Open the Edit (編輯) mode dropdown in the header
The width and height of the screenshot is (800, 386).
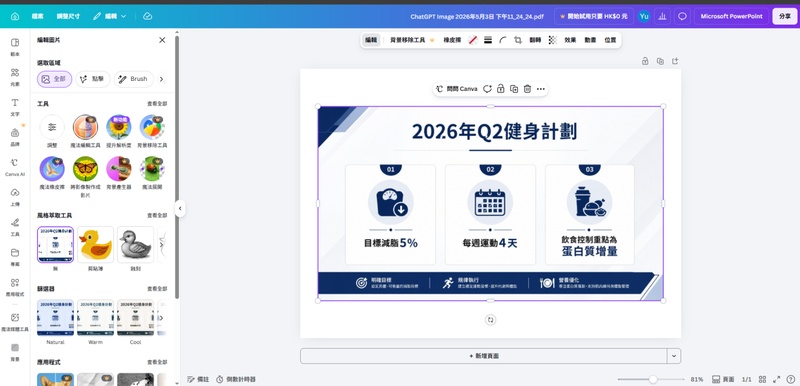(110, 16)
